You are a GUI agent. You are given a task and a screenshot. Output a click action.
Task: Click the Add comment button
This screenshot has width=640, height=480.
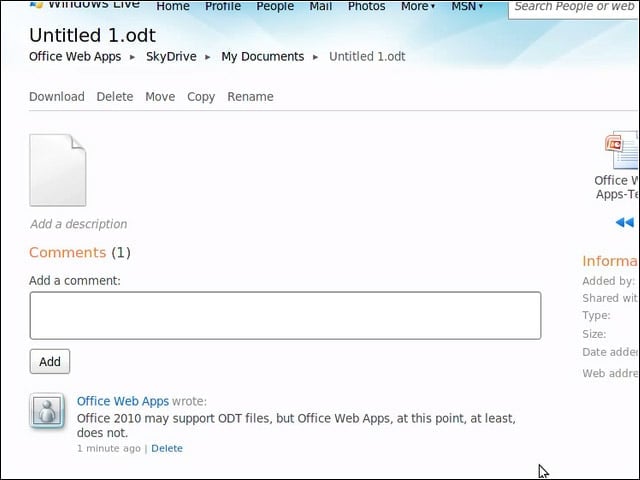point(50,361)
